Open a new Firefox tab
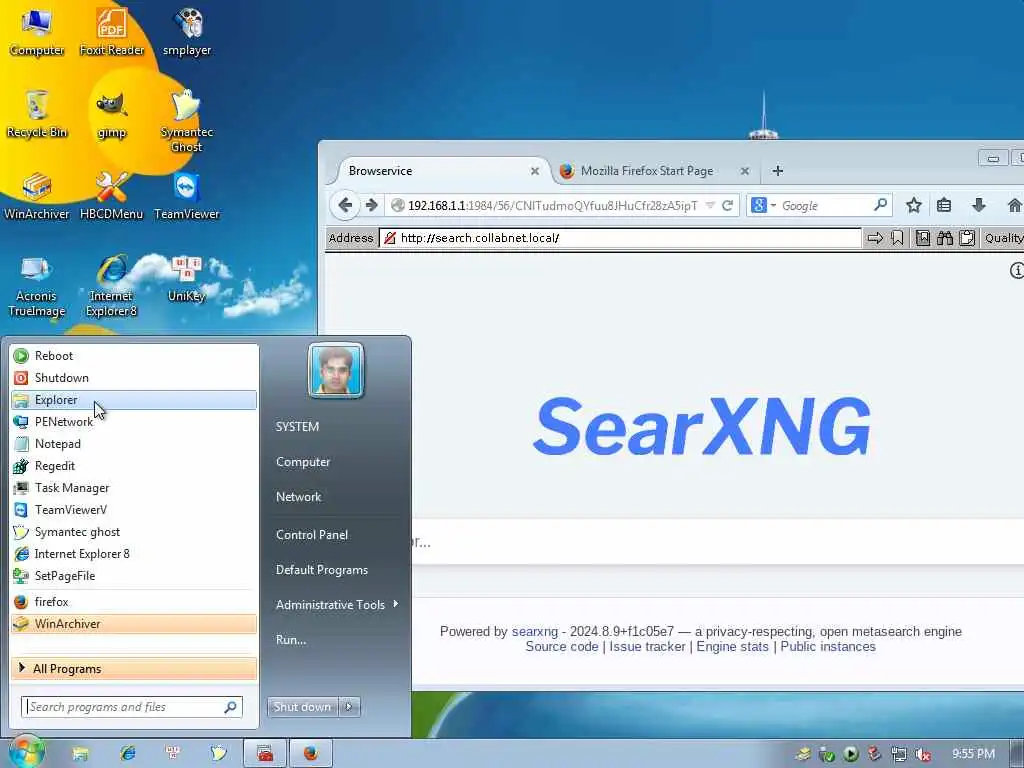 [x=777, y=171]
